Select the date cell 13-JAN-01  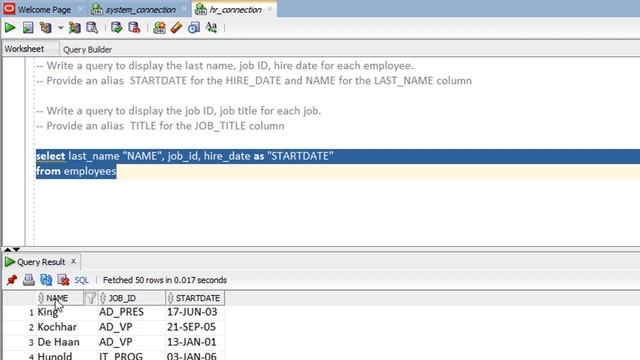[x=195, y=342]
